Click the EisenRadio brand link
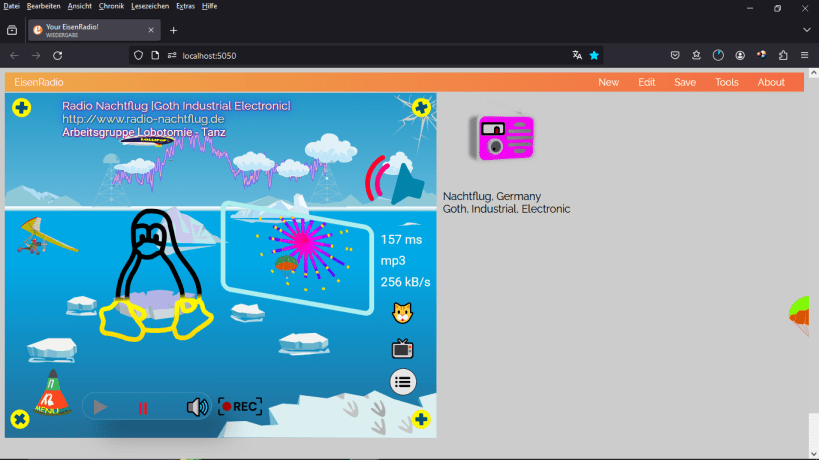Viewport: 819px width, 460px height. pyautogui.click(x=39, y=82)
